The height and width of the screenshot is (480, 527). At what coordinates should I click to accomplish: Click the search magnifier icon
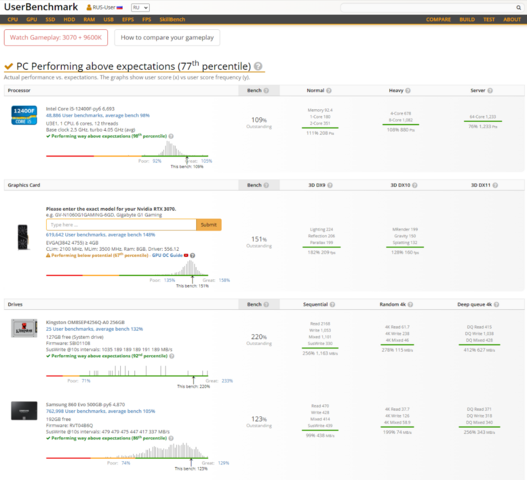pos(518,7)
